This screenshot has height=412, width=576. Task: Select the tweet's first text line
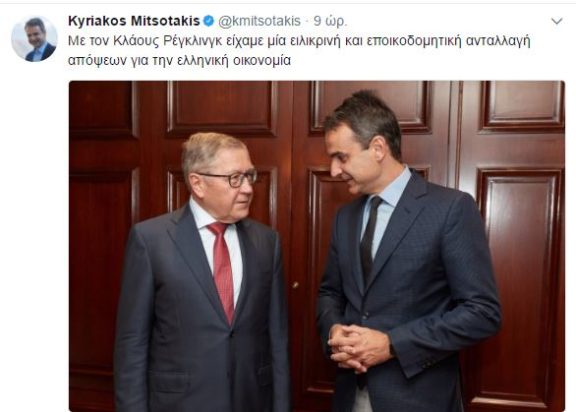point(299,41)
